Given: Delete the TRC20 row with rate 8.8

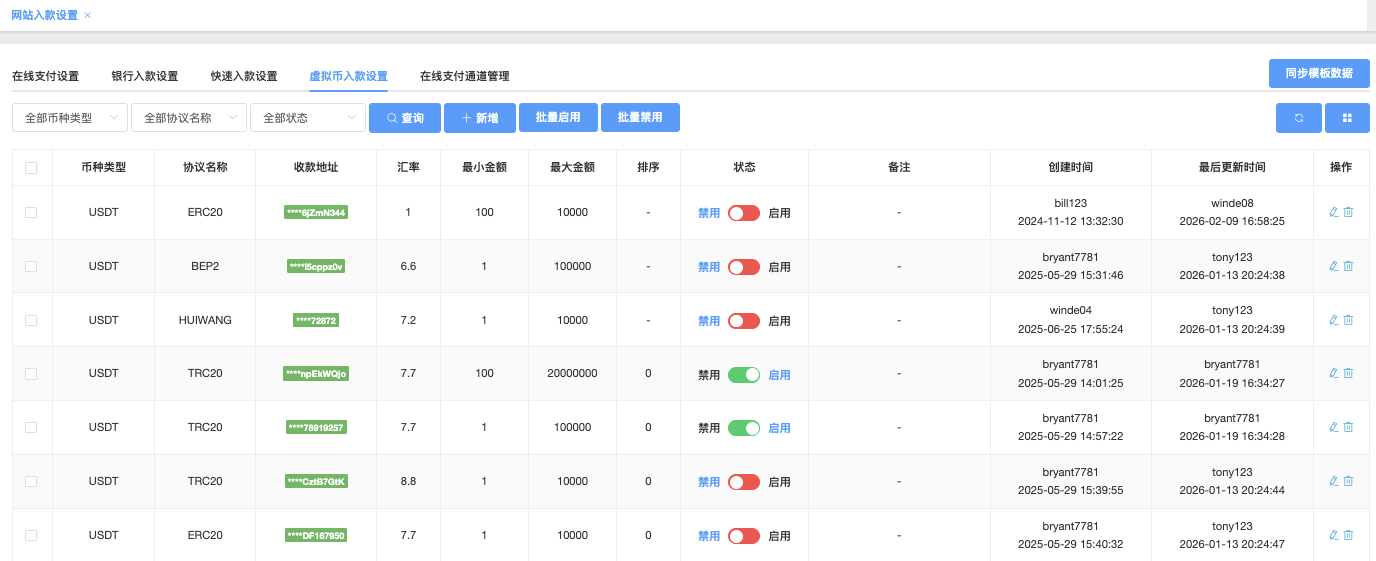Looking at the screenshot, I should click(1348, 481).
